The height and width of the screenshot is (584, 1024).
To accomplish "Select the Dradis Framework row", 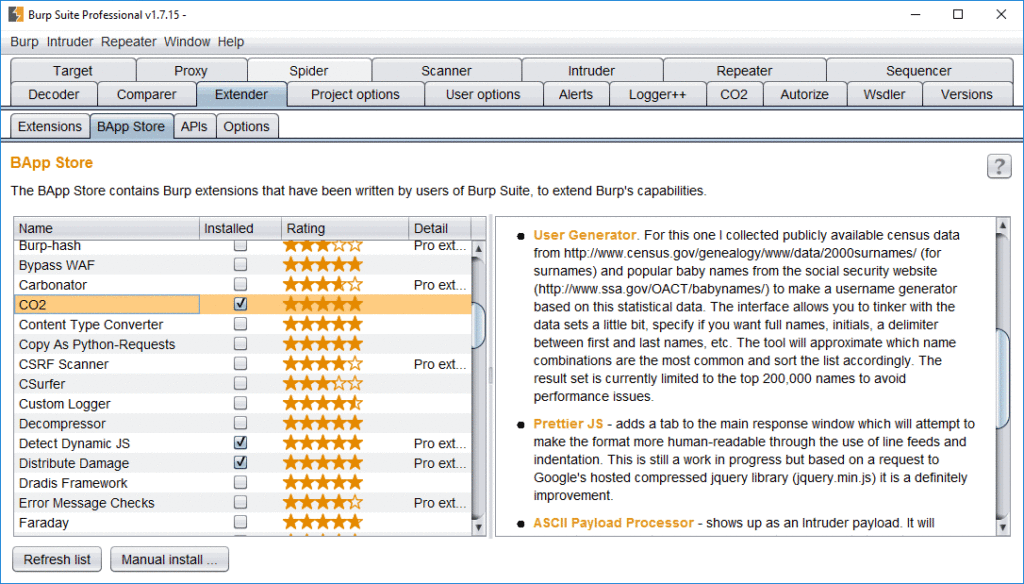I will [x=243, y=483].
